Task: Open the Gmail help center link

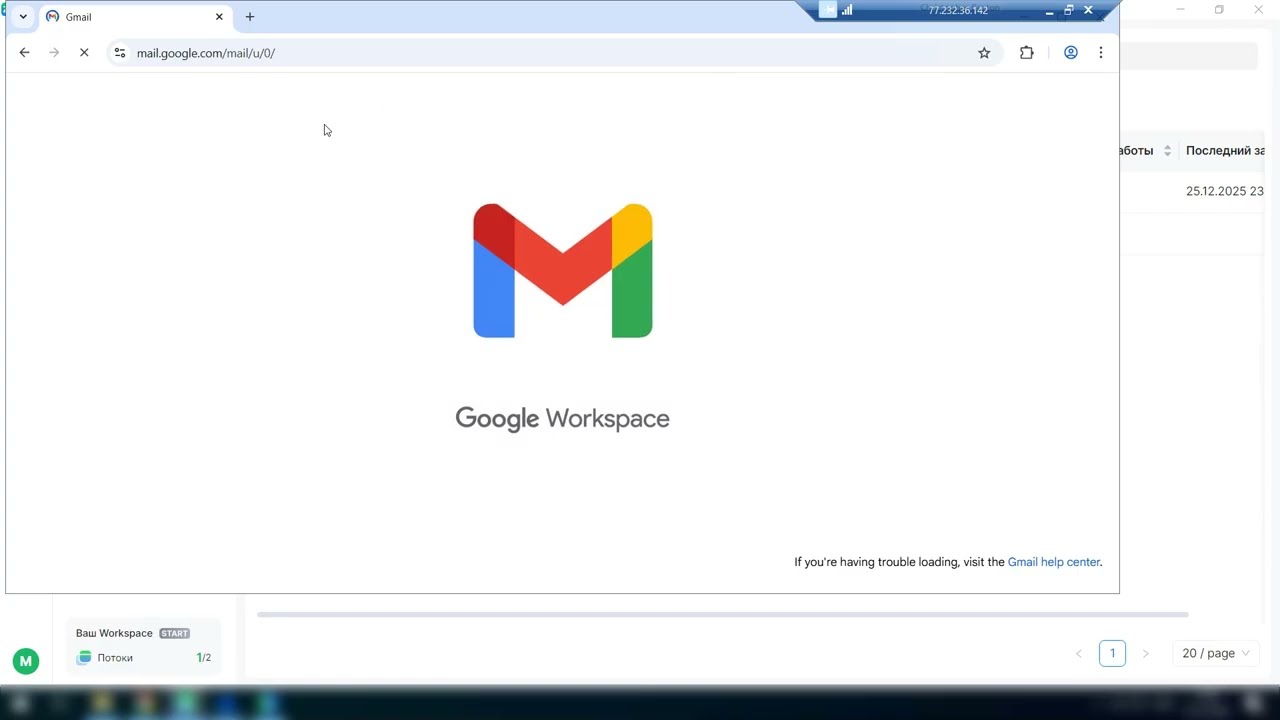Action: click(x=1054, y=562)
